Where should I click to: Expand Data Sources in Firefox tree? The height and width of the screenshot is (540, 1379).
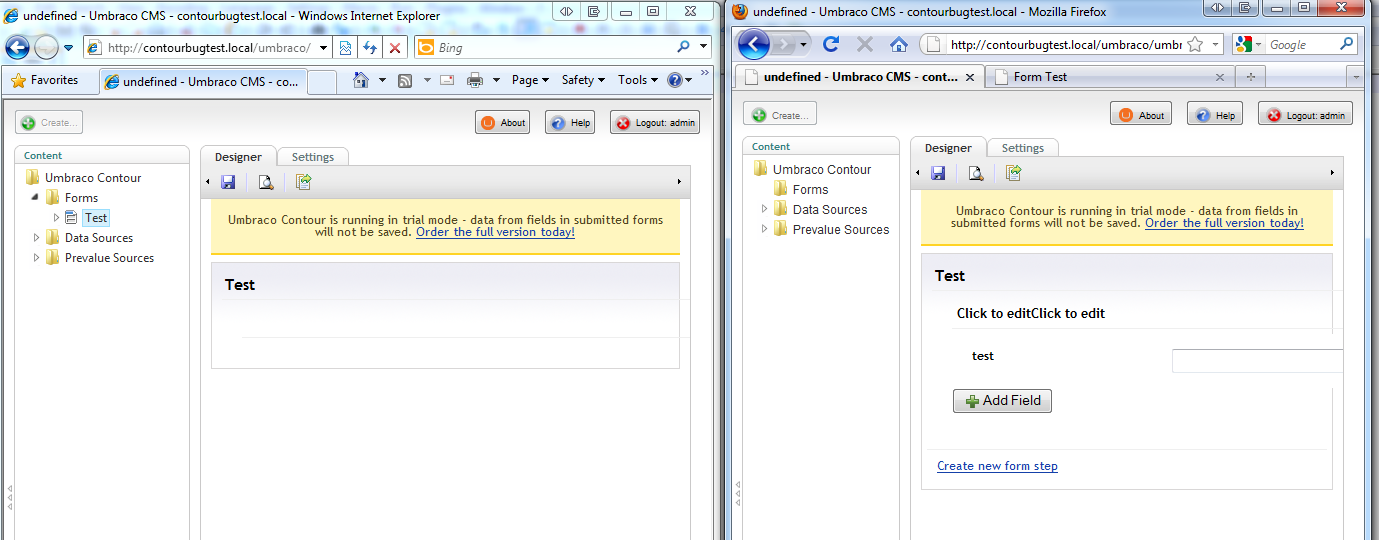pyautogui.click(x=765, y=209)
